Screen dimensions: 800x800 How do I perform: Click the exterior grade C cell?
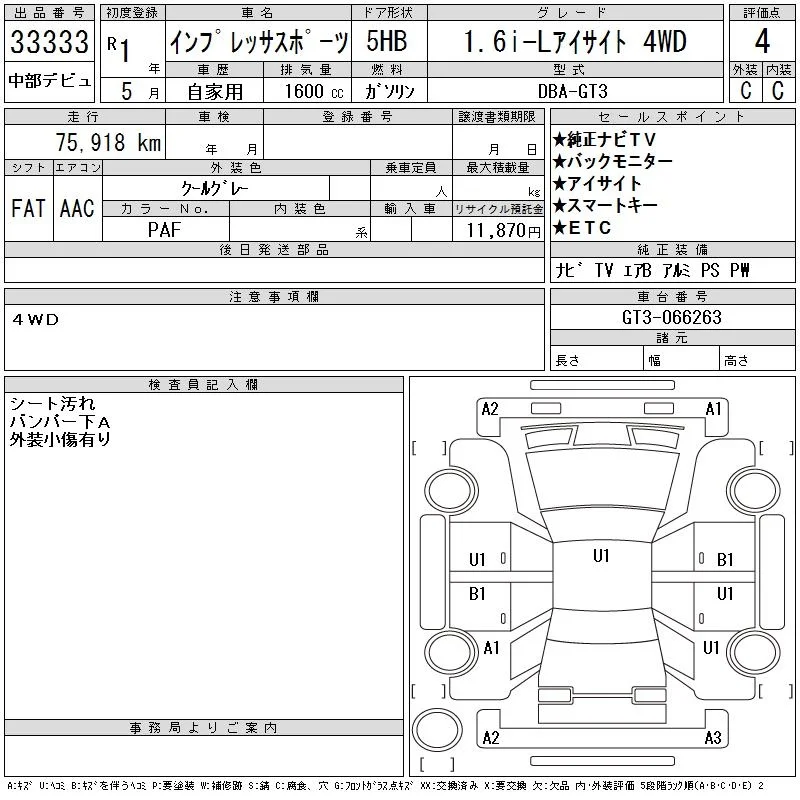point(746,90)
